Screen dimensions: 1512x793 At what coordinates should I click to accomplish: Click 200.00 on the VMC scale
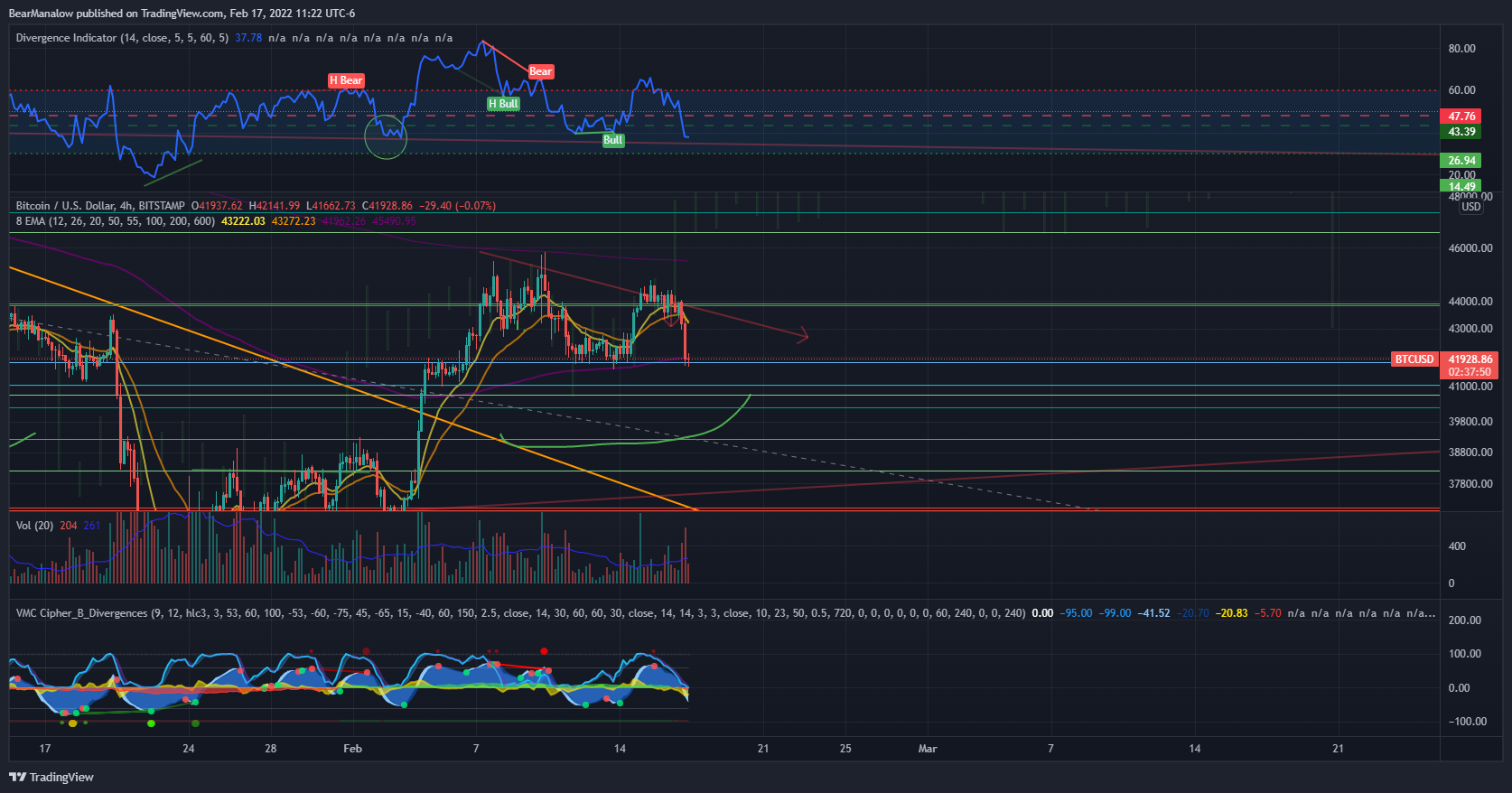click(x=1464, y=620)
